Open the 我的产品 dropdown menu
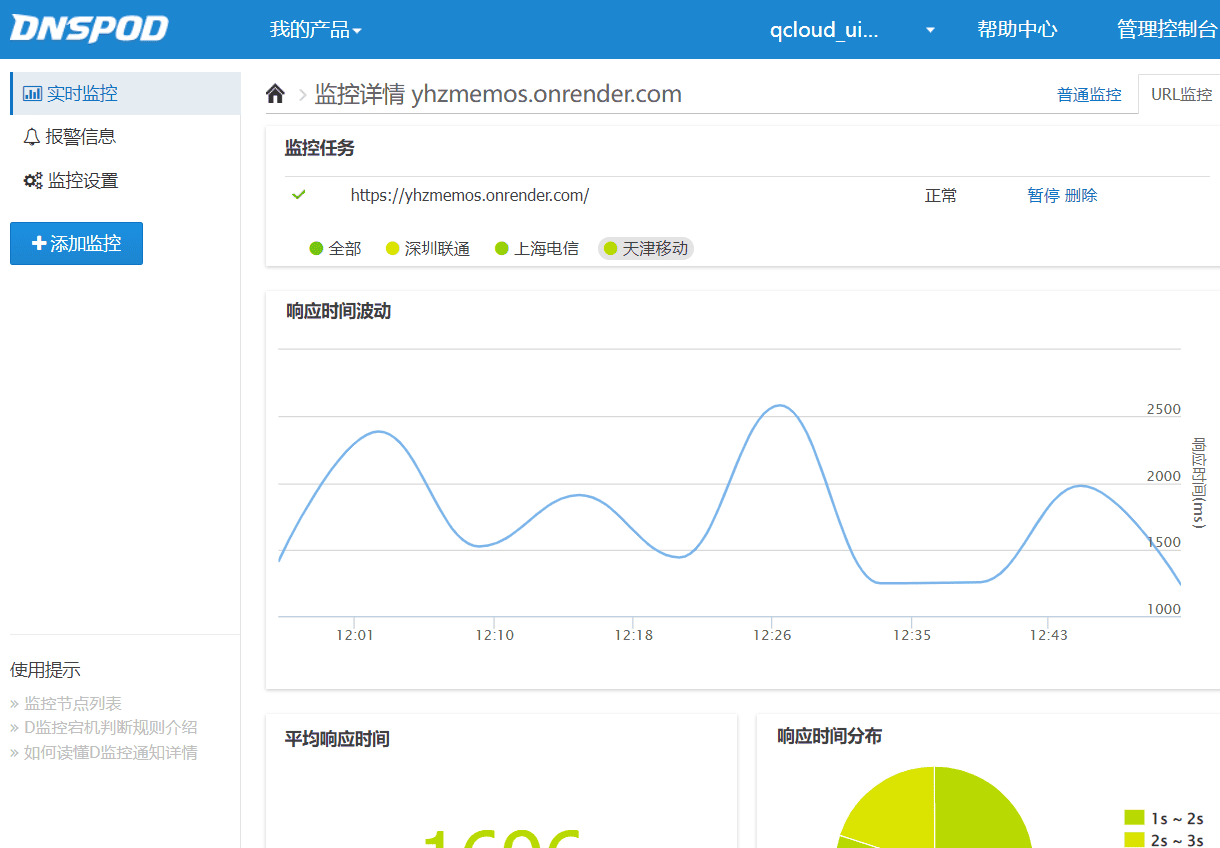1220x848 pixels. pyautogui.click(x=315, y=30)
